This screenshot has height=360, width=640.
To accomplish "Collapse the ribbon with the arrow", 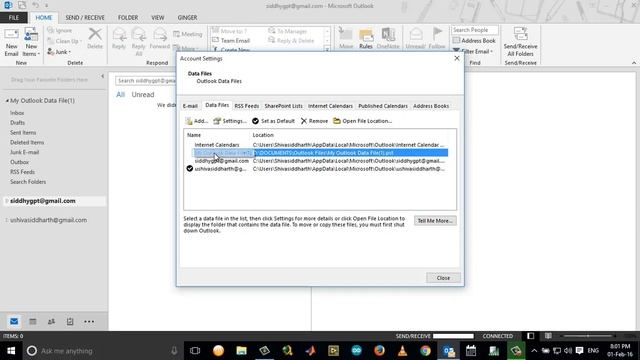I will (x=633, y=63).
